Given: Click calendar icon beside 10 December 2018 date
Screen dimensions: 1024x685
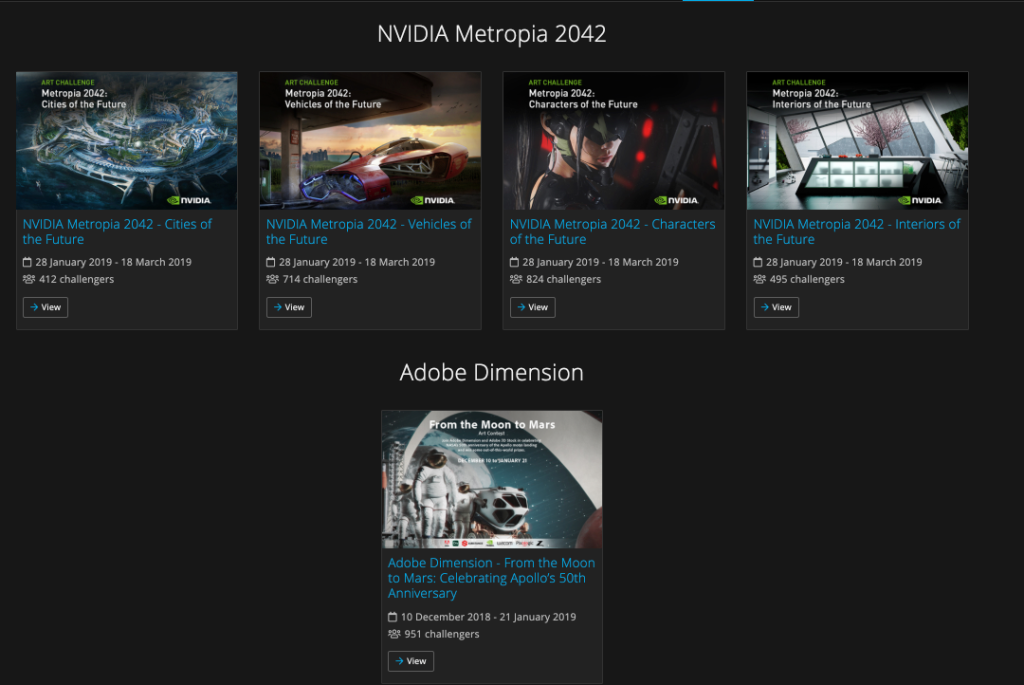Looking at the screenshot, I should pos(392,617).
